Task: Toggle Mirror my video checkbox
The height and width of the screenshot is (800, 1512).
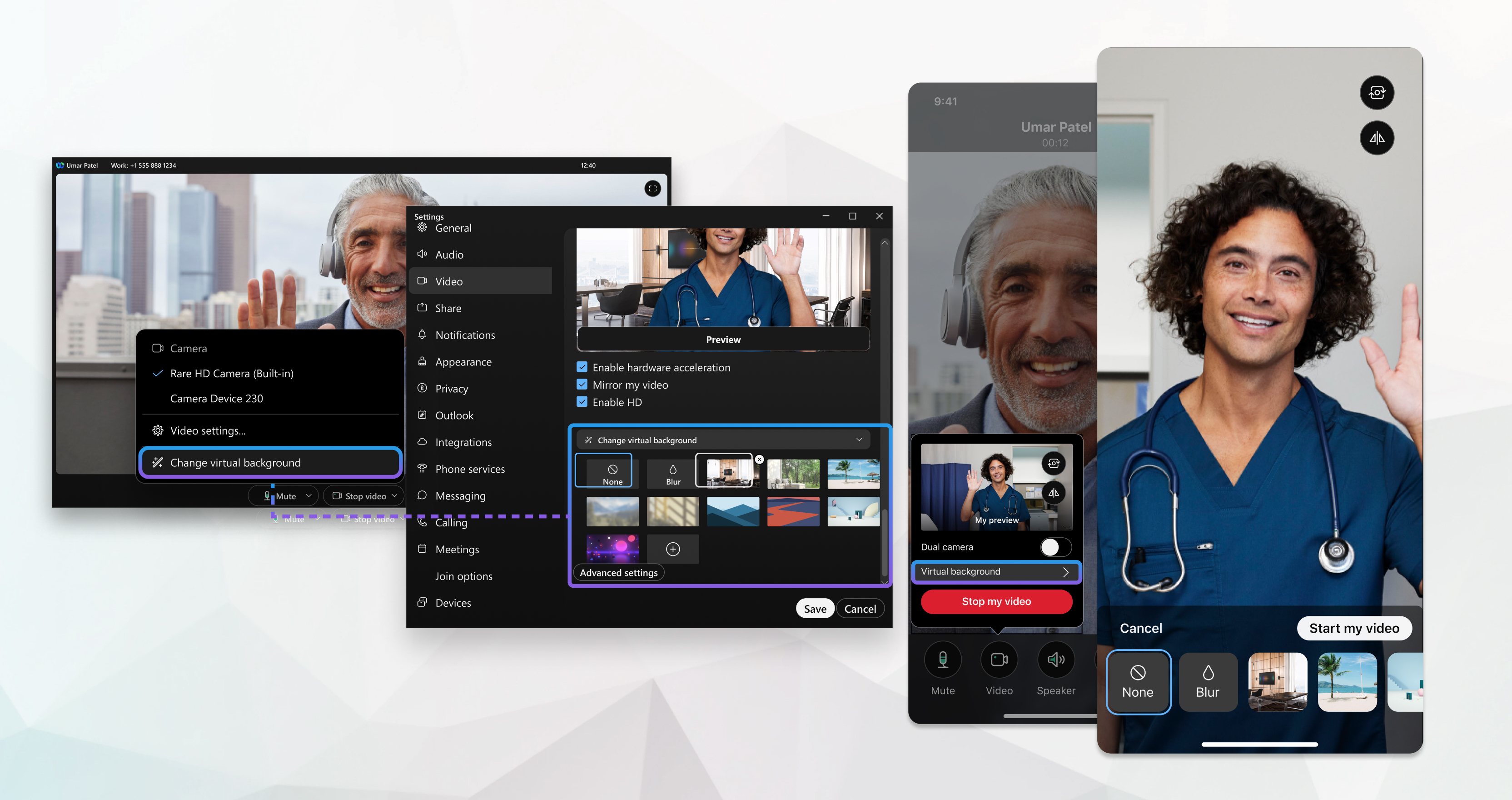Action: coord(583,384)
